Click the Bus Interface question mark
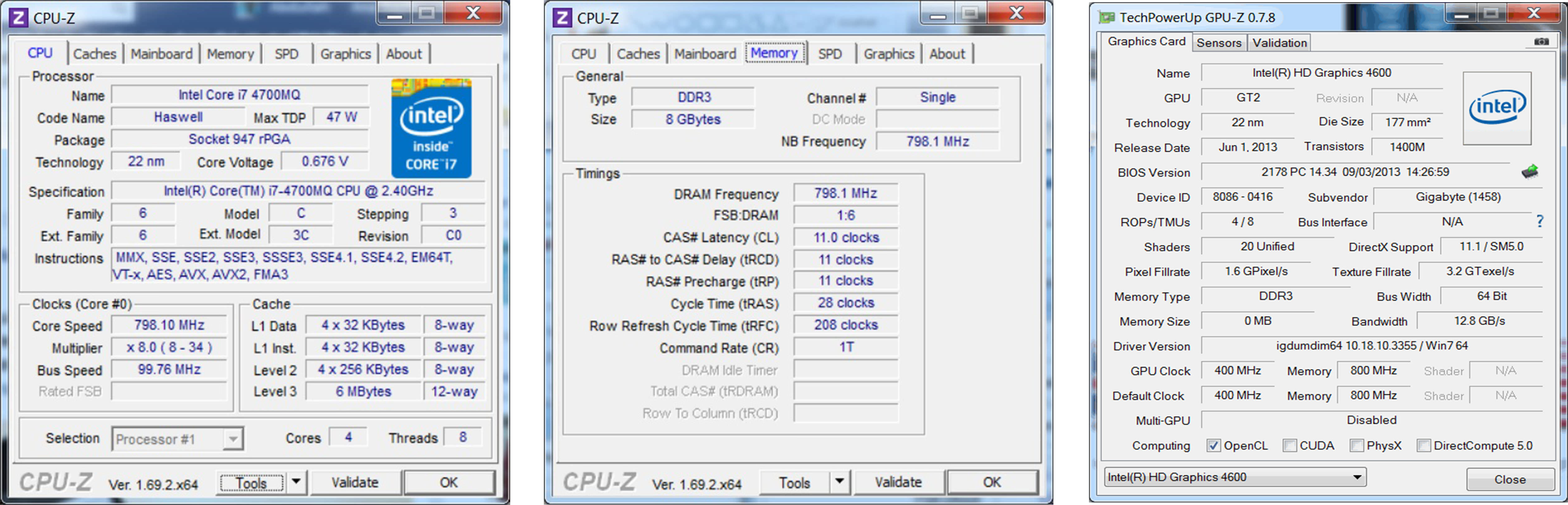This screenshot has height=505, width=1568. [1539, 222]
